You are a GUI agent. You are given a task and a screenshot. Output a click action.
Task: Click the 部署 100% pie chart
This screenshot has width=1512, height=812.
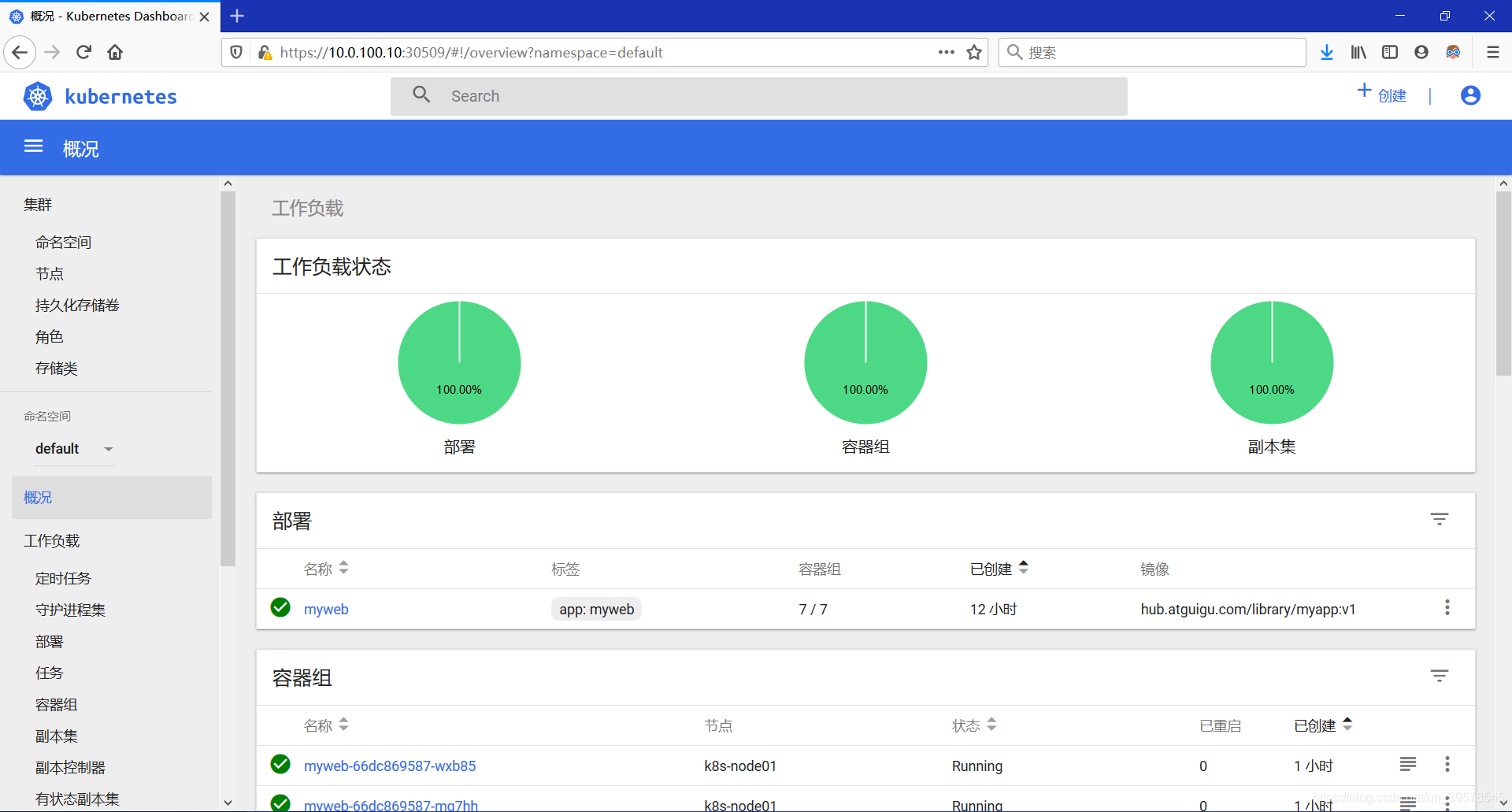[459, 362]
